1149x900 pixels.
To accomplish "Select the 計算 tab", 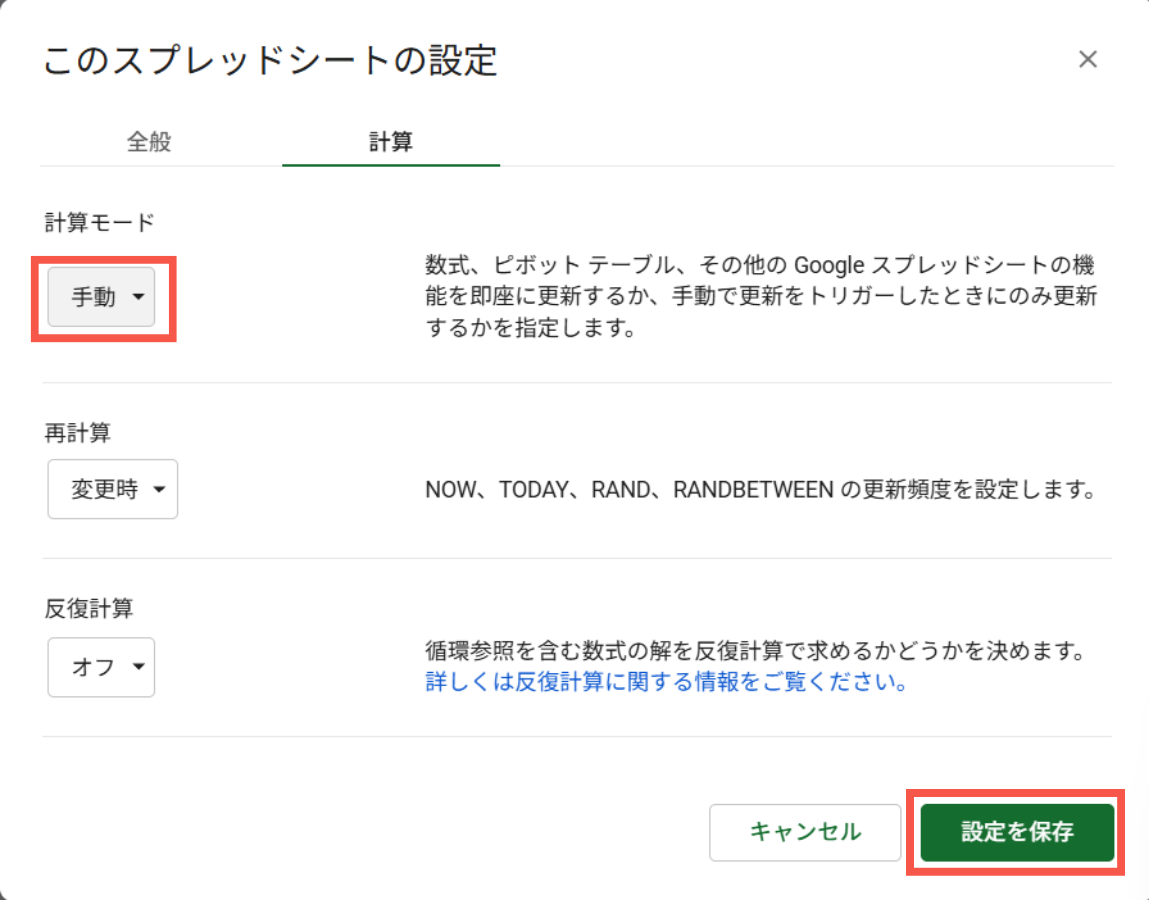I will pyautogui.click(x=391, y=141).
